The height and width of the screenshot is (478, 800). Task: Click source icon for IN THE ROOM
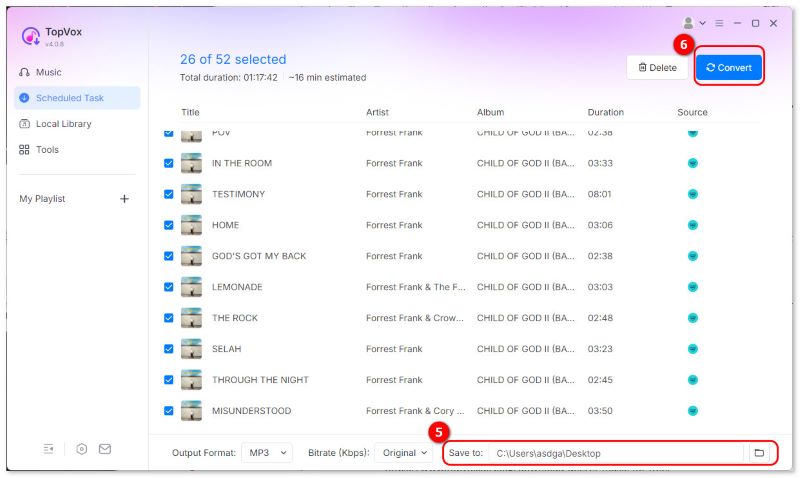(x=692, y=164)
